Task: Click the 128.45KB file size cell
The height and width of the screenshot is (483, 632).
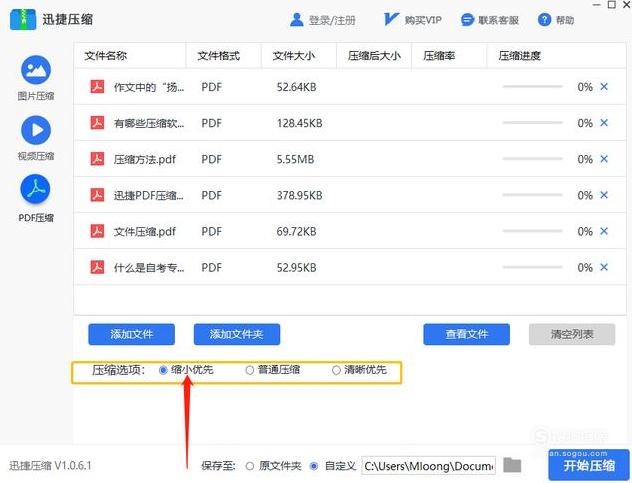Action: [x=299, y=123]
